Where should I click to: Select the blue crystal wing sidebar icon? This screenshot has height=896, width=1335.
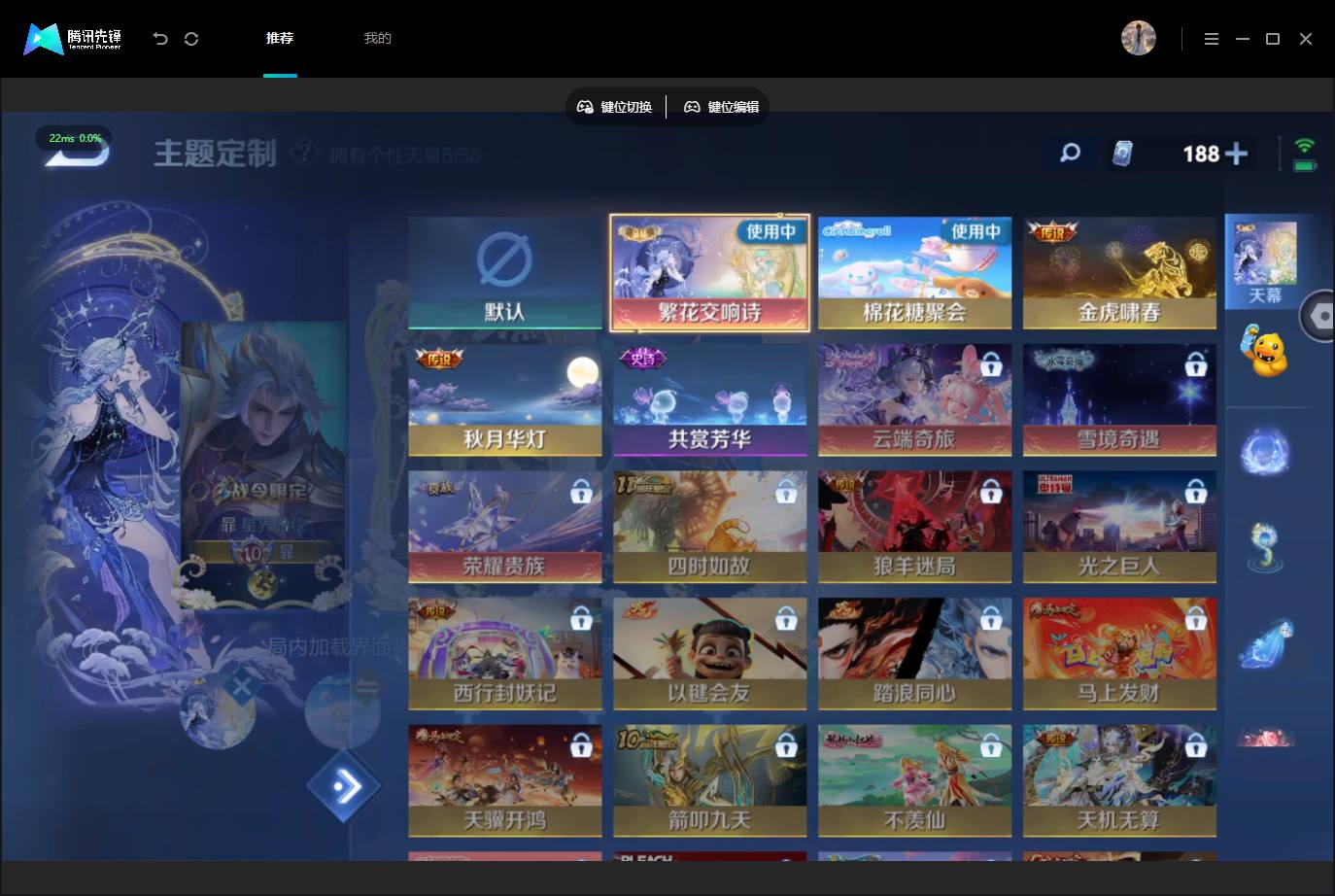click(x=1264, y=643)
